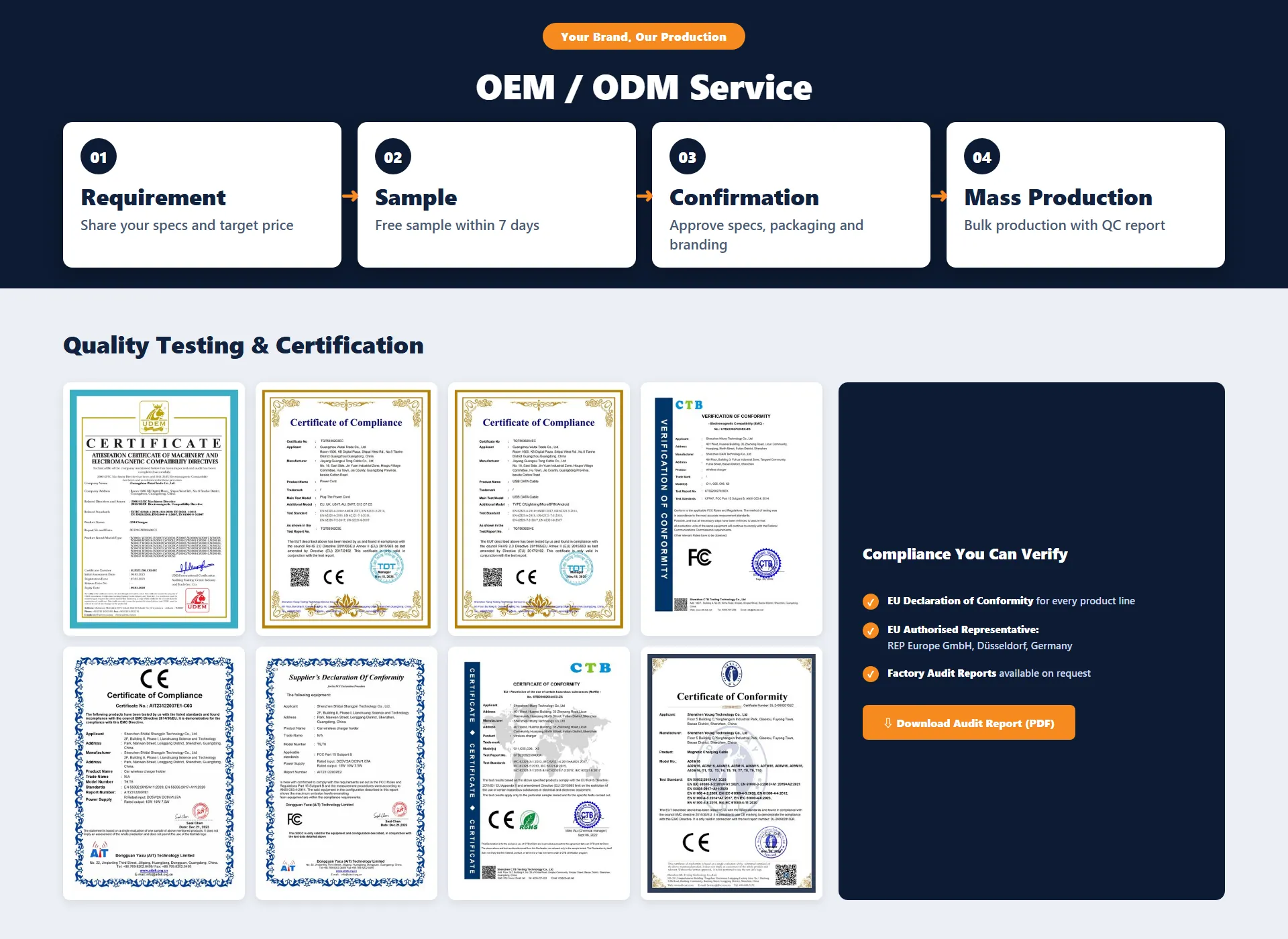Click Download Audit Report (PDF) button

coord(969,722)
